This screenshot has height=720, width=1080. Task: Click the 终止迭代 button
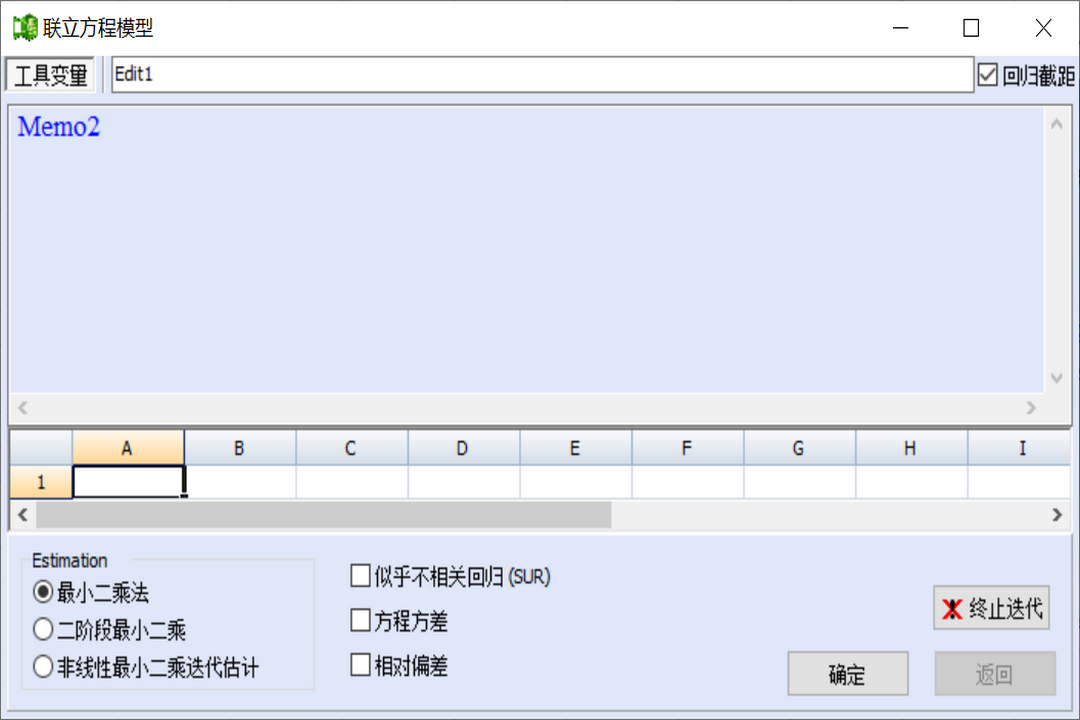pyautogui.click(x=991, y=608)
